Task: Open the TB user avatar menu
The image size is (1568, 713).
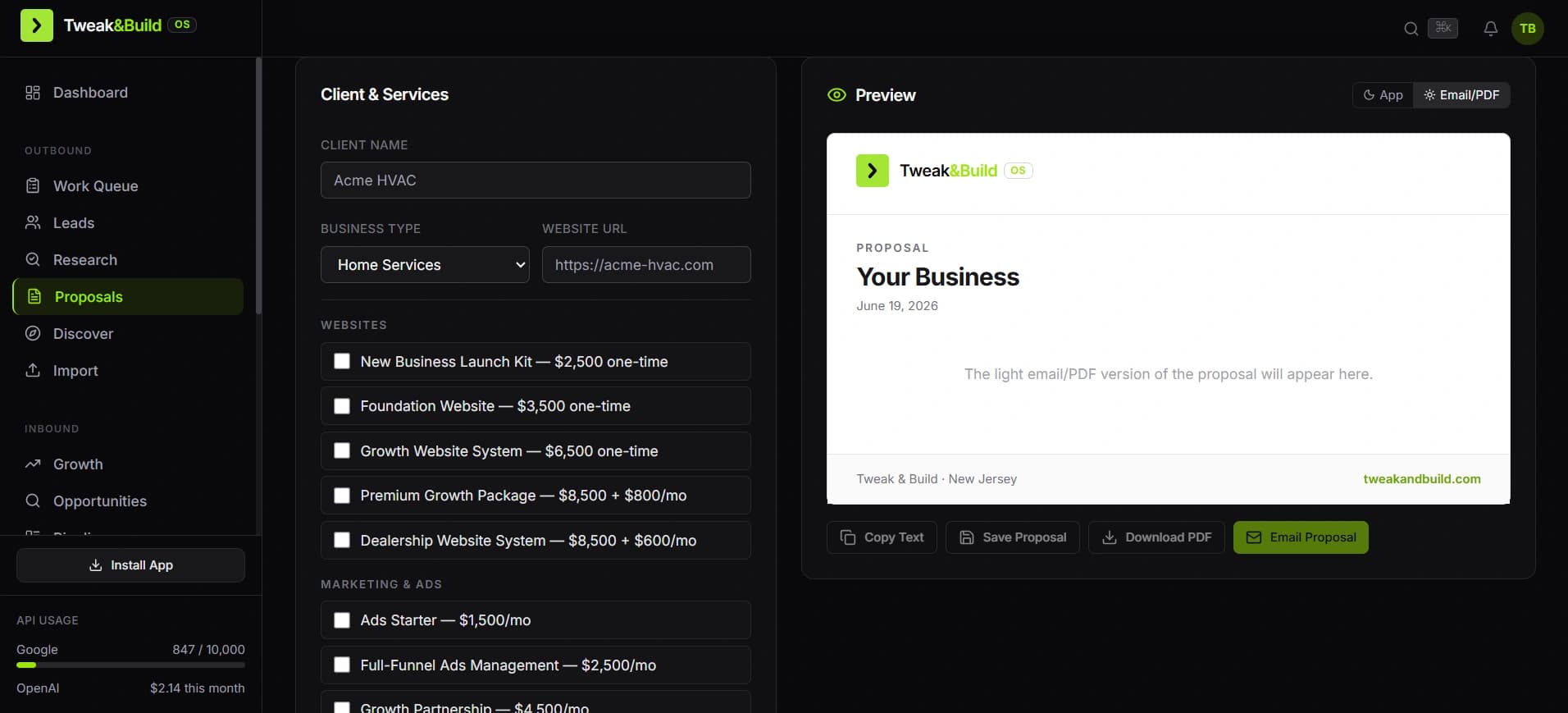Action: point(1527,29)
